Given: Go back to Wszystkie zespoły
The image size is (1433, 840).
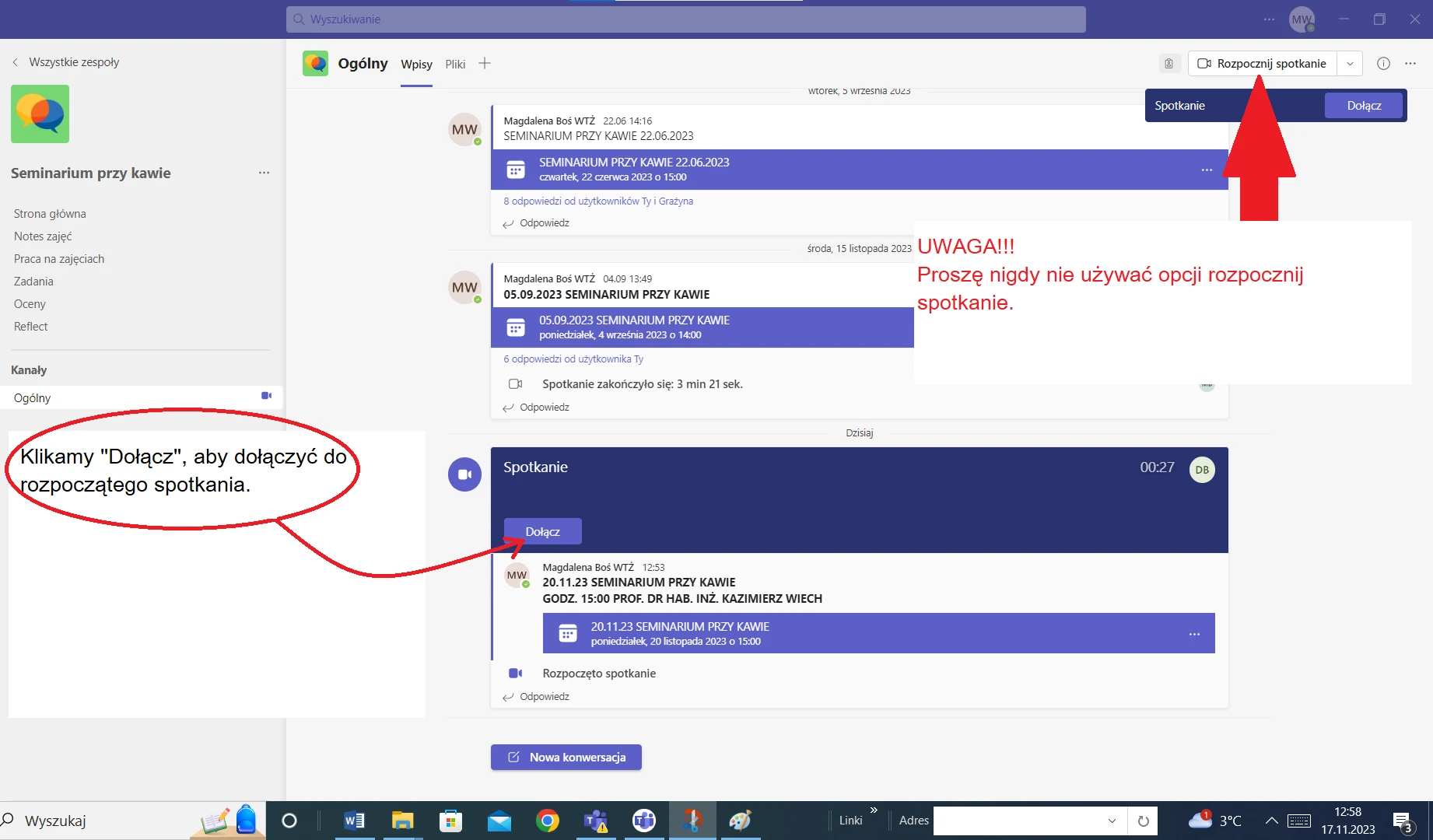Looking at the screenshot, I should pyautogui.click(x=66, y=62).
